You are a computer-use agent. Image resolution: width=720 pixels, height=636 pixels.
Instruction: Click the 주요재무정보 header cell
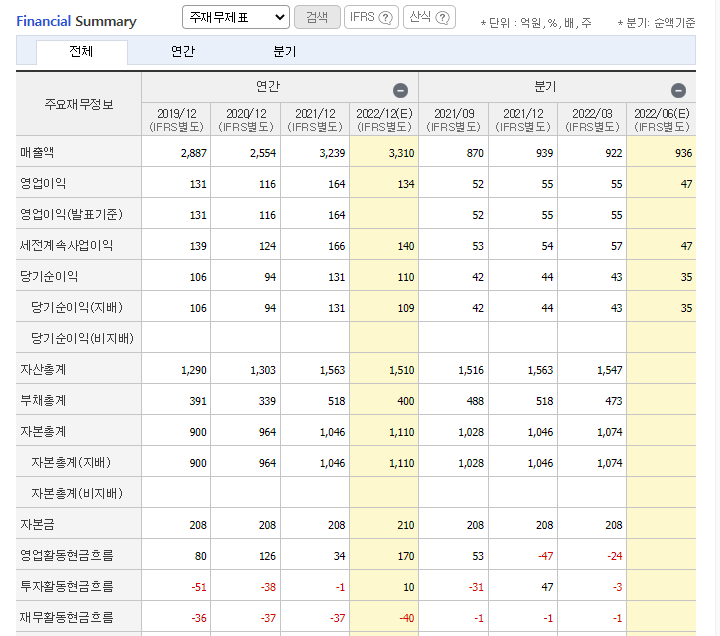[x=79, y=104]
